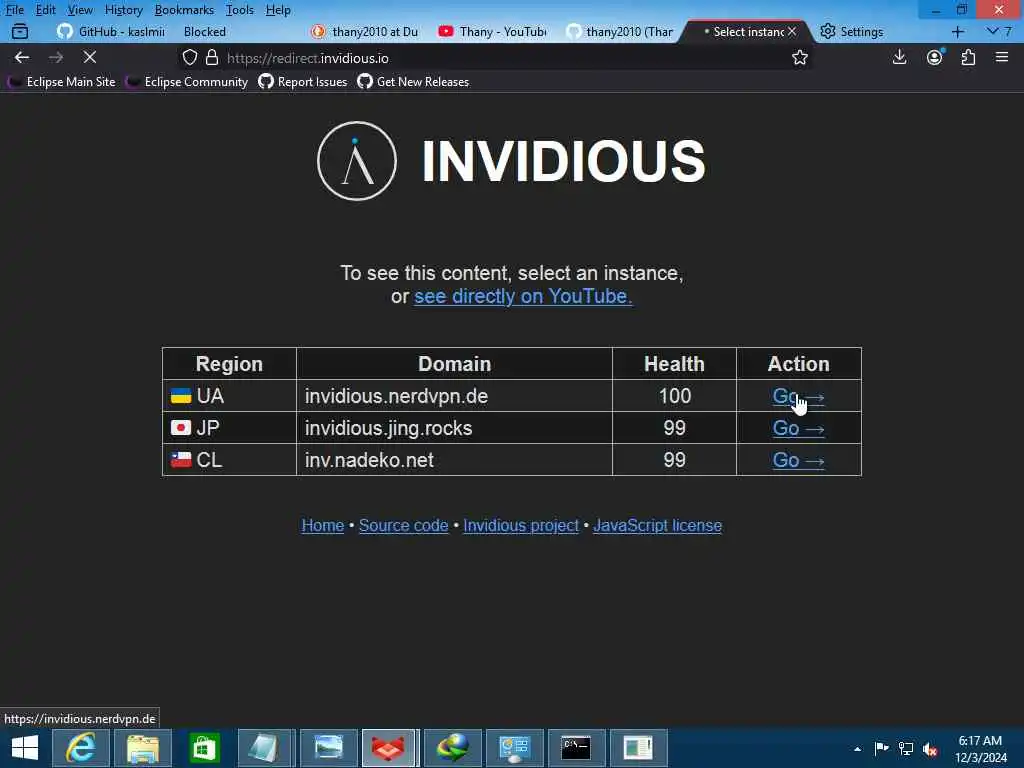Screen dimensions: 1024x768
Task: Open Firefox View icon
Action: click(x=20, y=31)
